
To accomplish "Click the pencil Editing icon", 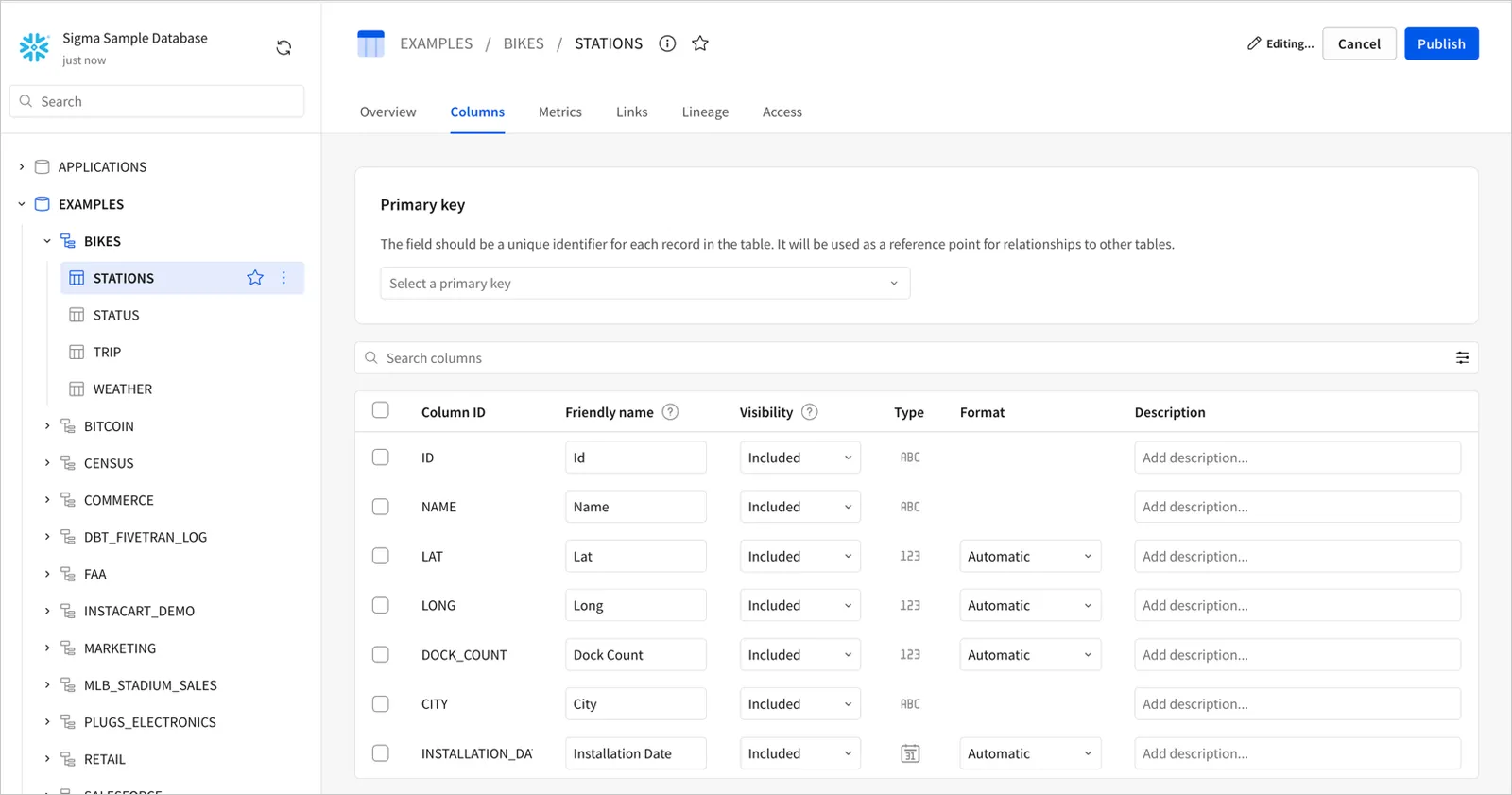I will (x=1254, y=43).
